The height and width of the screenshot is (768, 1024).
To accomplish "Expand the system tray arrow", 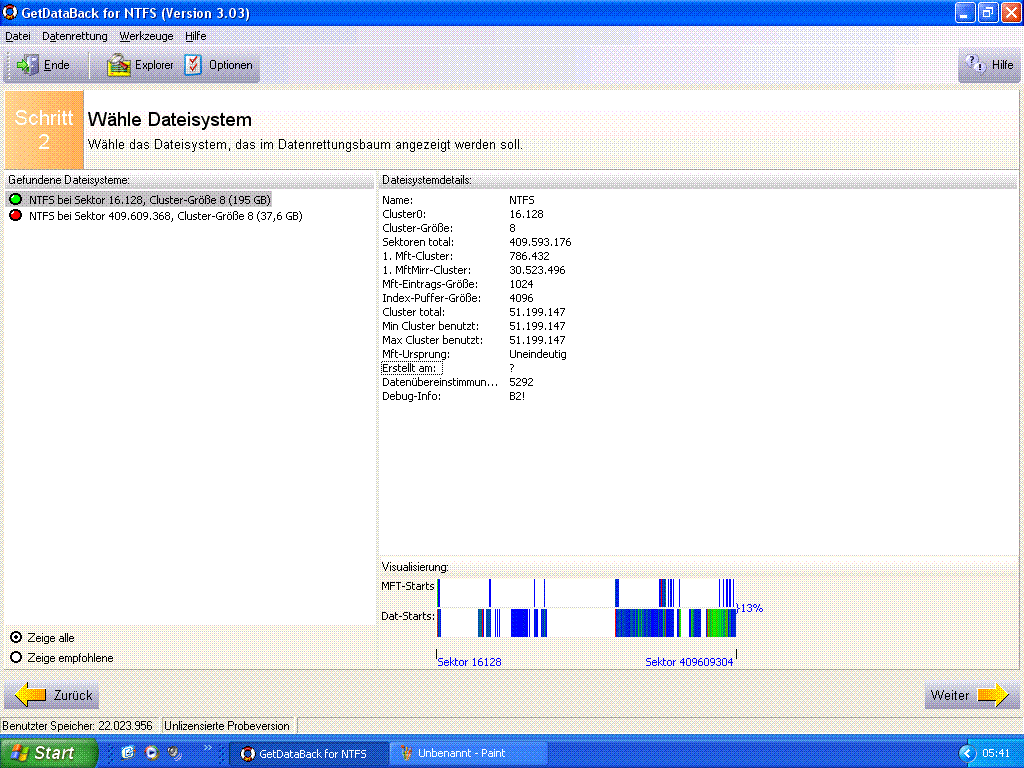I will 966,754.
